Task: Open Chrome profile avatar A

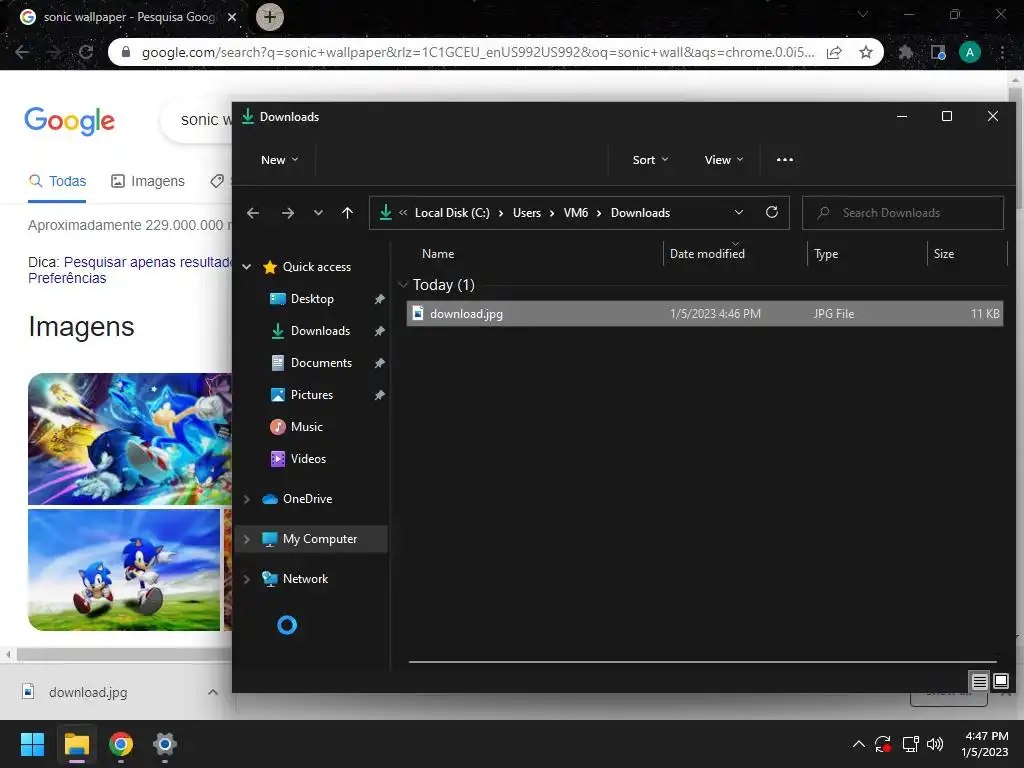Action: click(x=970, y=52)
